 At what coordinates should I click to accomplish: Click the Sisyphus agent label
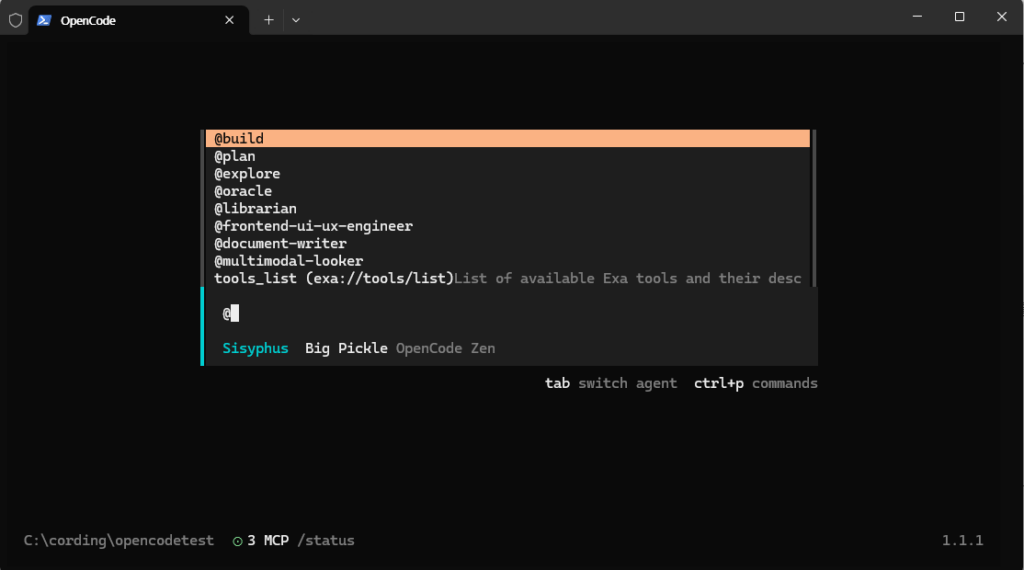tap(255, 349)
